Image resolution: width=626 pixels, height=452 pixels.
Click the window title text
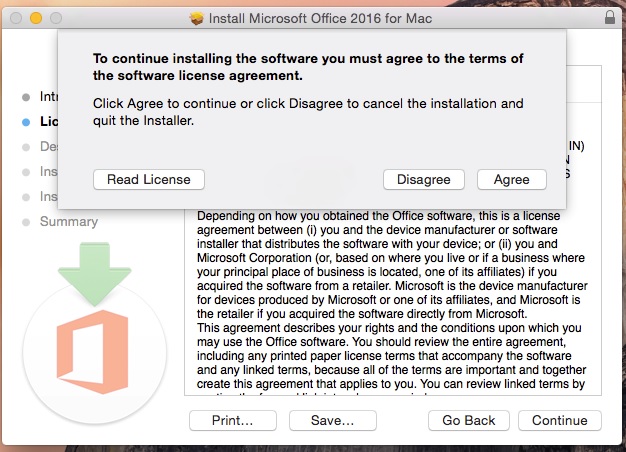pos(320,18)
